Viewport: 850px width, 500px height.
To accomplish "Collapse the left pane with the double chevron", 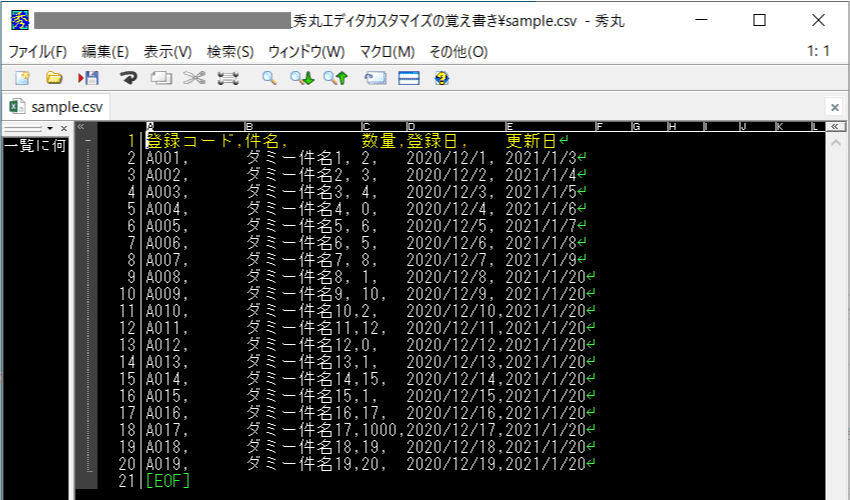I will [x=81, y=126].
